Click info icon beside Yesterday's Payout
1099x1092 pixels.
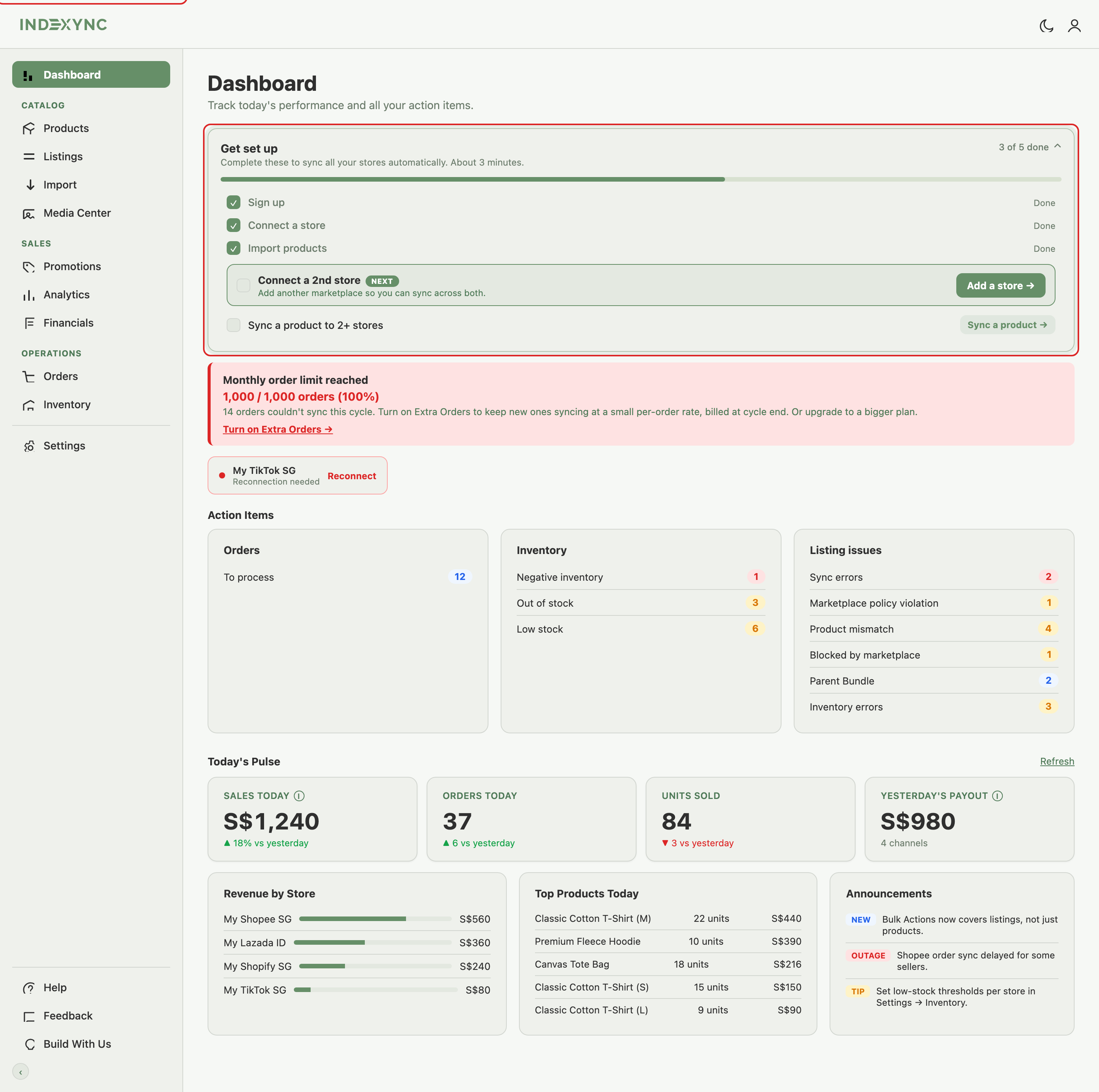997,796
